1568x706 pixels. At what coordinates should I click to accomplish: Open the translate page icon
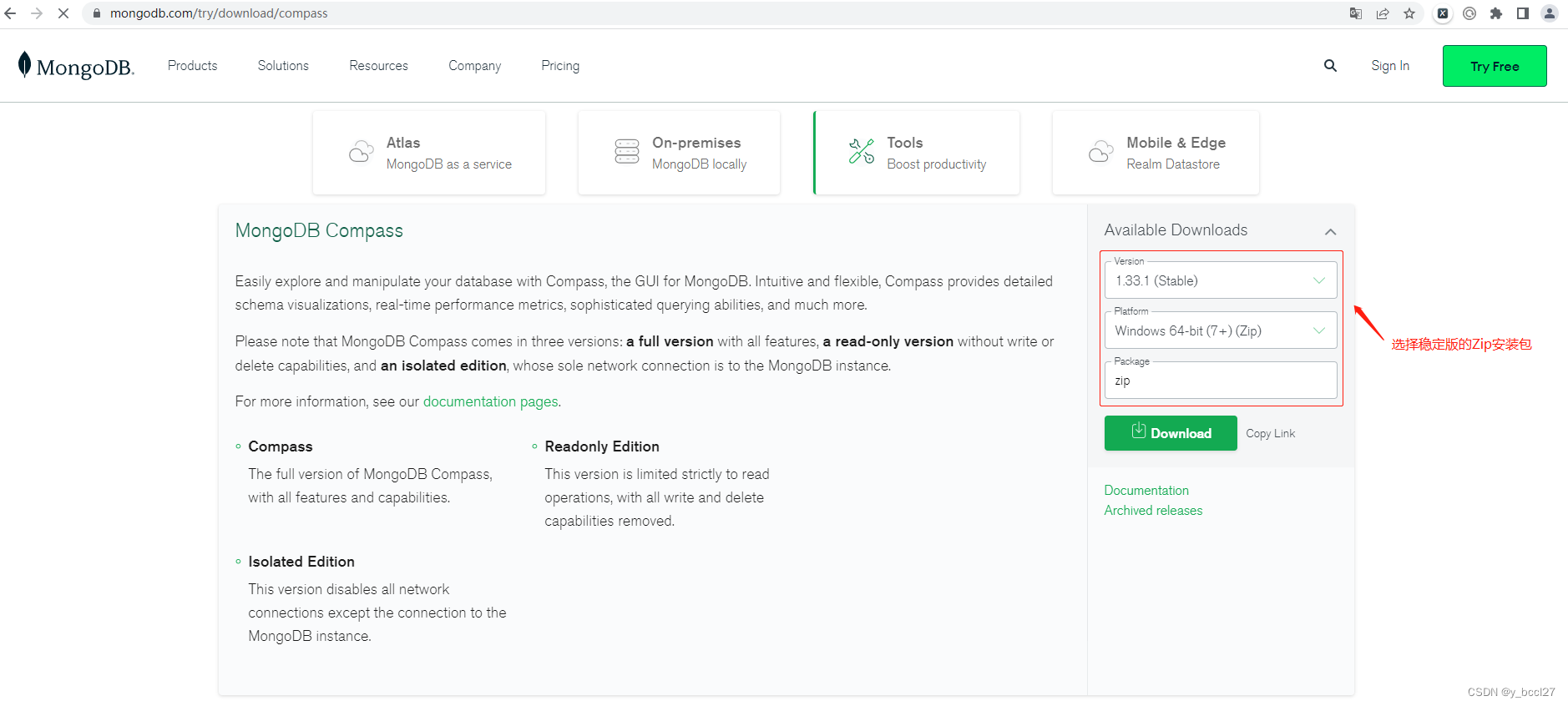click(x=1356, y=13)
